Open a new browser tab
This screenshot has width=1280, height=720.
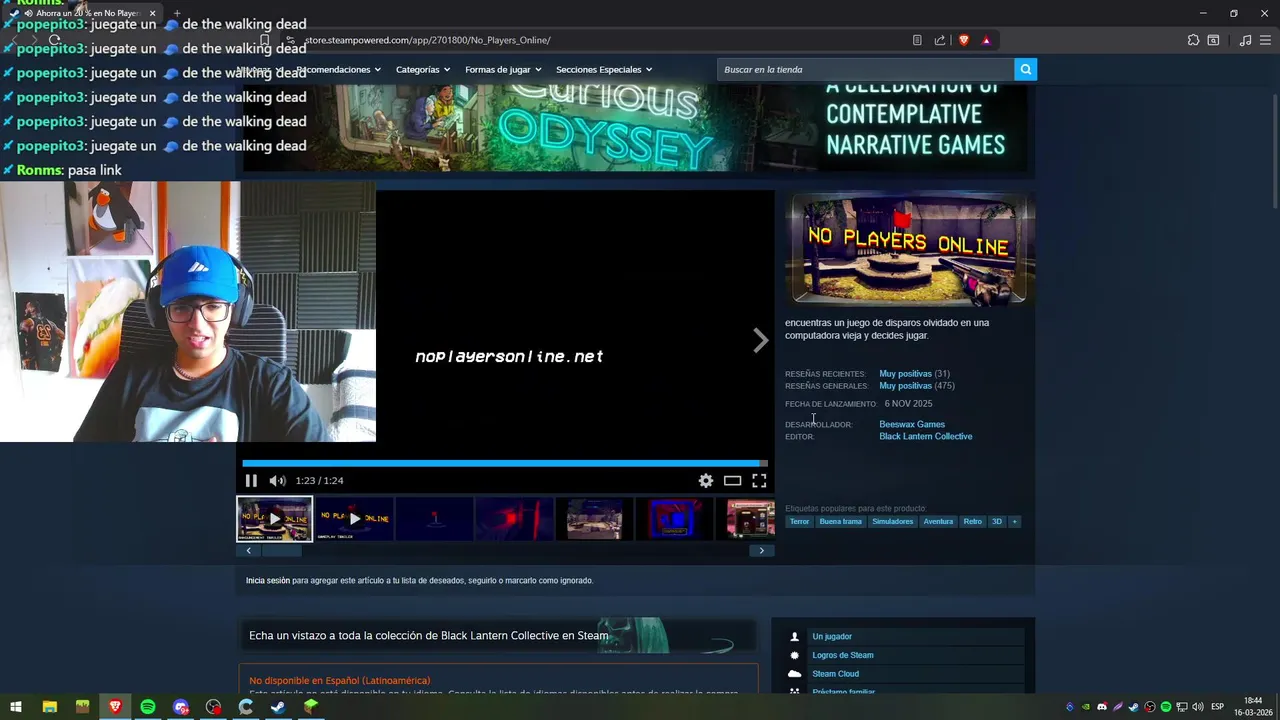point(177,13)
